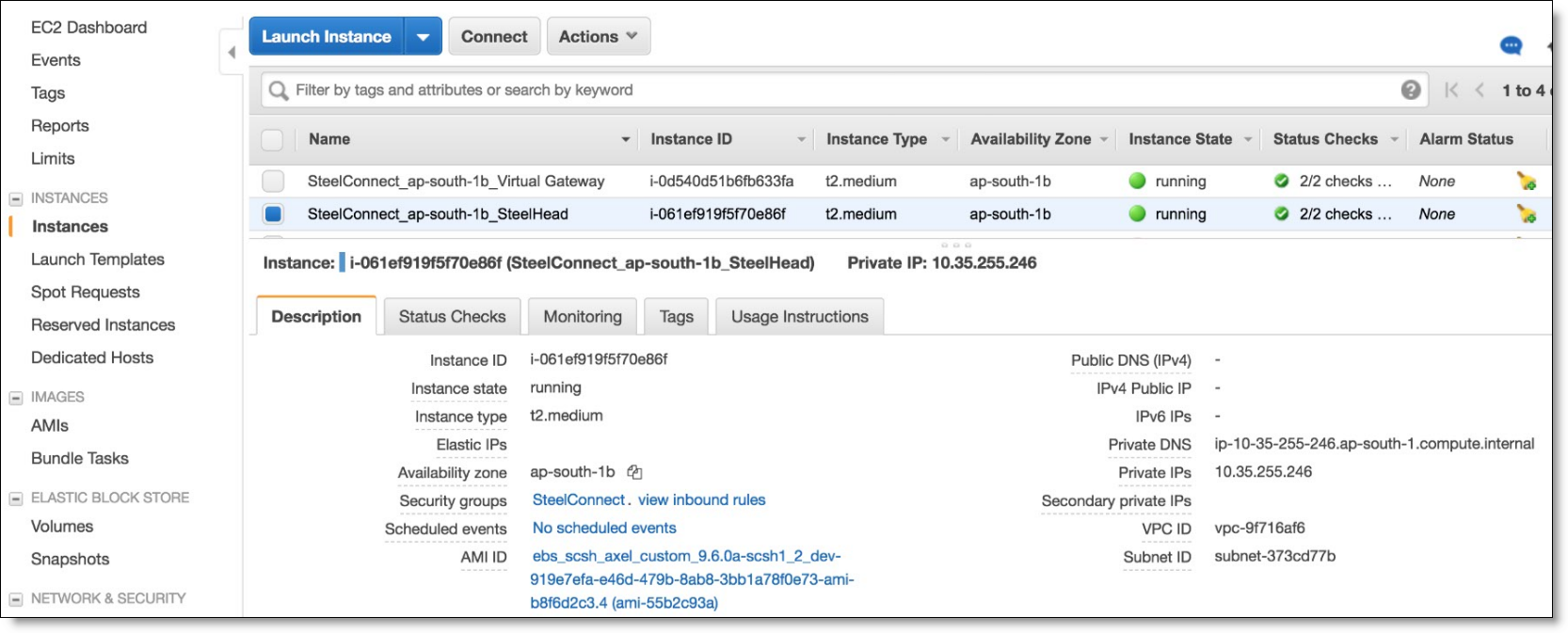
Task: Open Spot Requests in sidebar
Action: point(85,293)
